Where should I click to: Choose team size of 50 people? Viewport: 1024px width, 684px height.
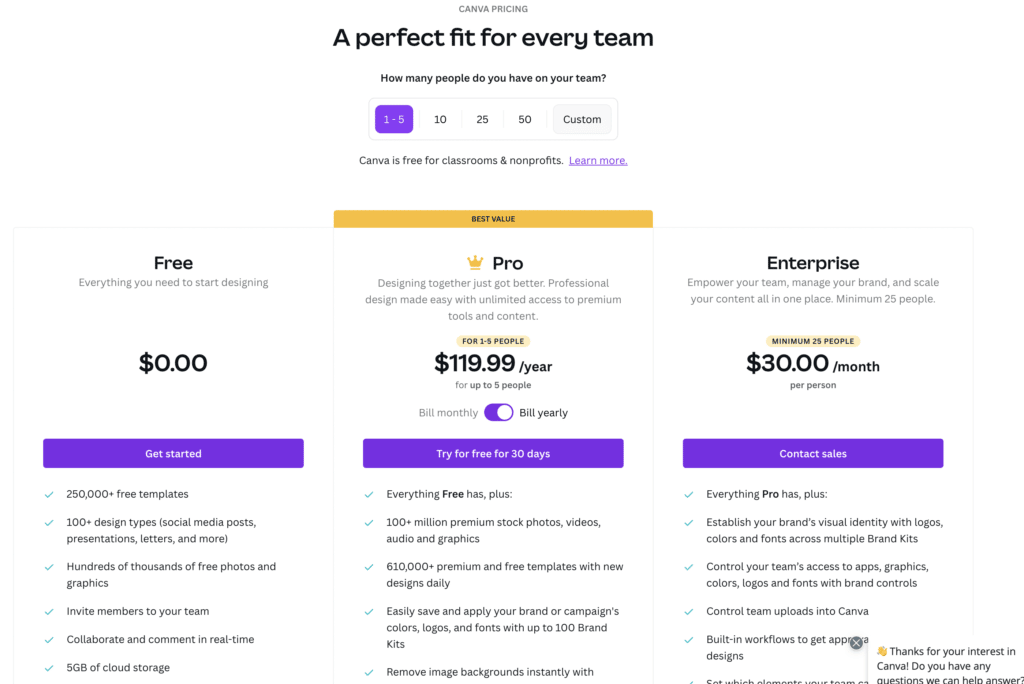pyautogui.click(x=524, y=119)
